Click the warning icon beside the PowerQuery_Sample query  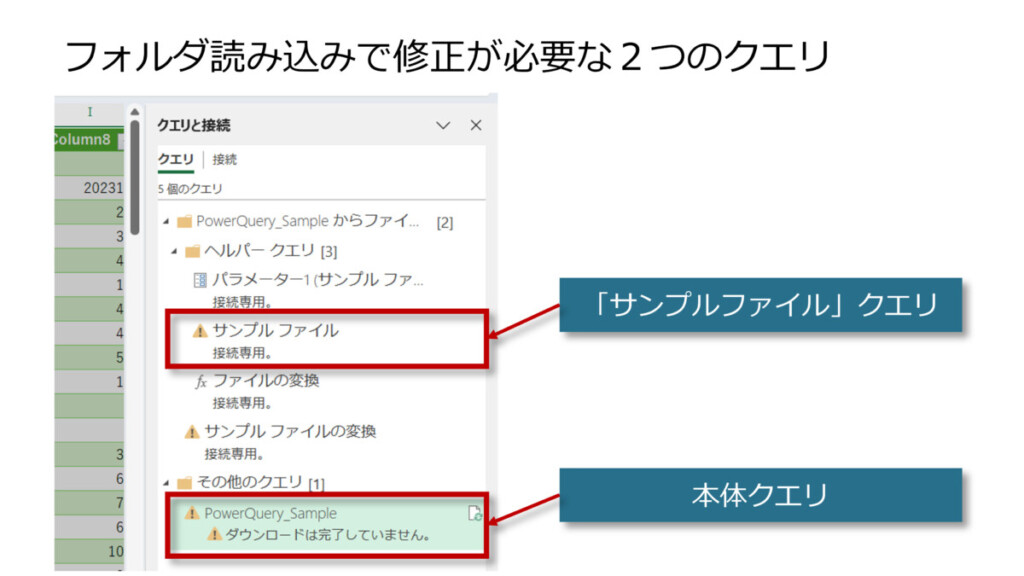click(192, 513)
